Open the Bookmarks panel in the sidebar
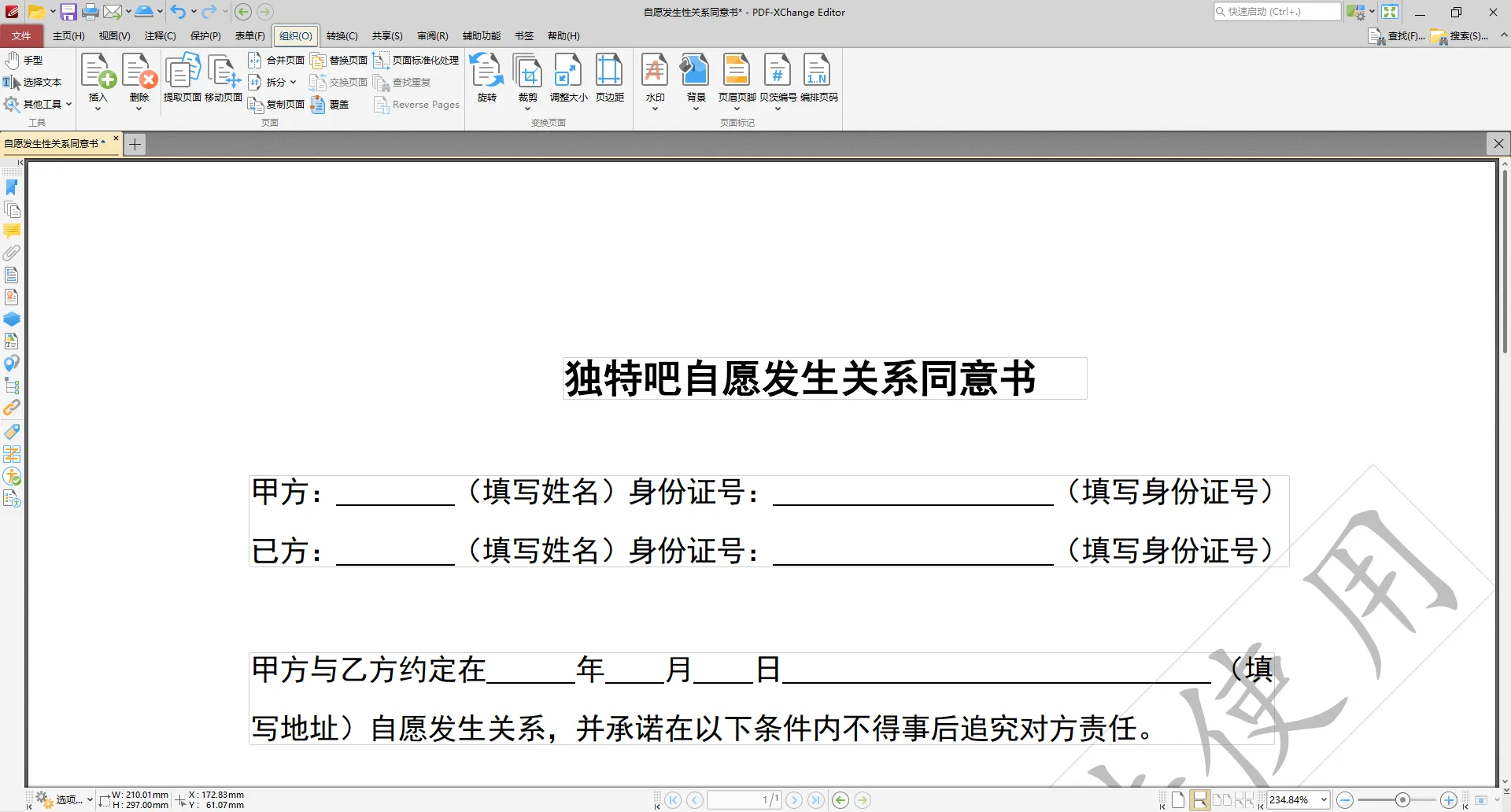 pos(12,186)
